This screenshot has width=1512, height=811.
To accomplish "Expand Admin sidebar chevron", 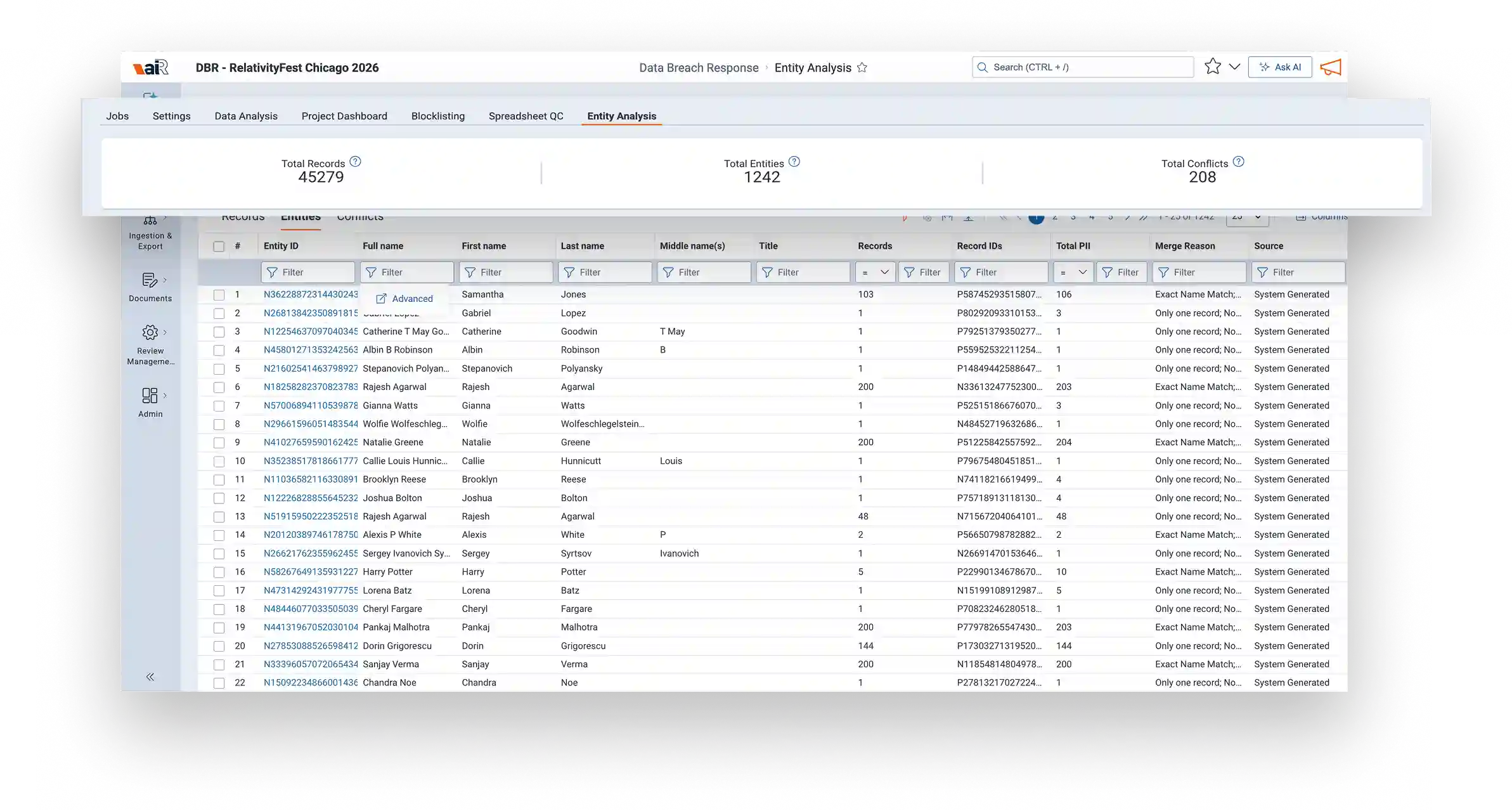I will point(165,395).
